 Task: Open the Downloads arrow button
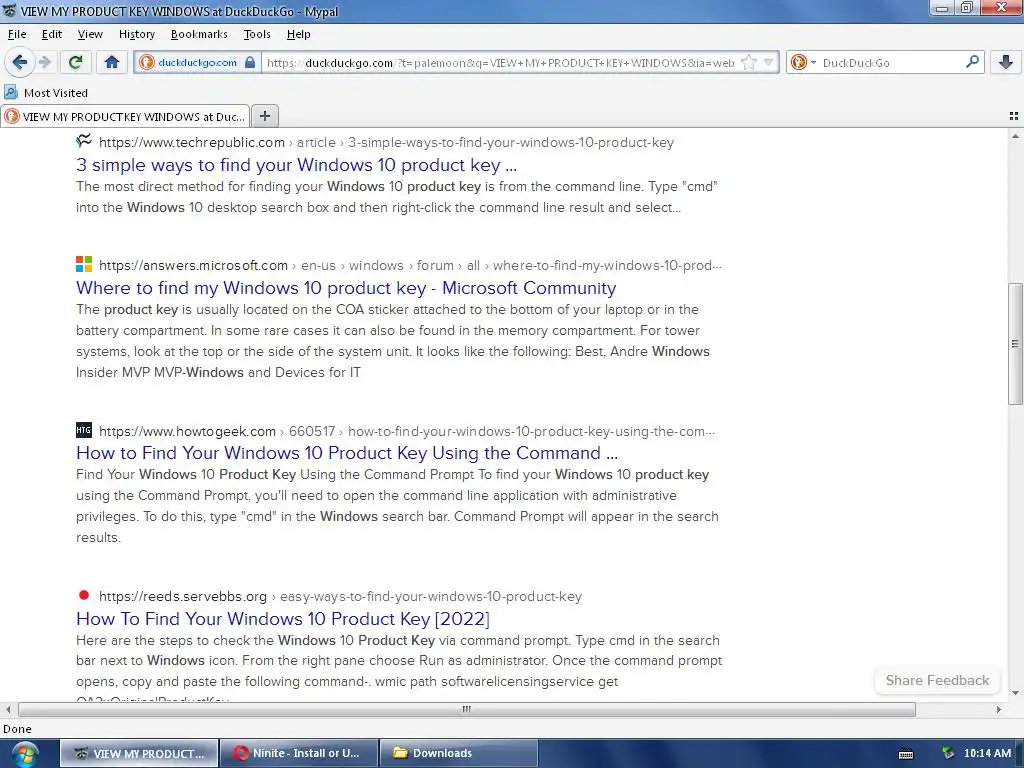click(x=1006, y=62)
